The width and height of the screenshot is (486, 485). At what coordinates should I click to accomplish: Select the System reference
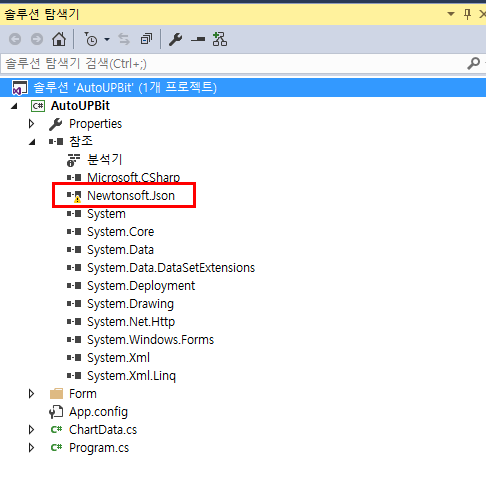point(106,214)
